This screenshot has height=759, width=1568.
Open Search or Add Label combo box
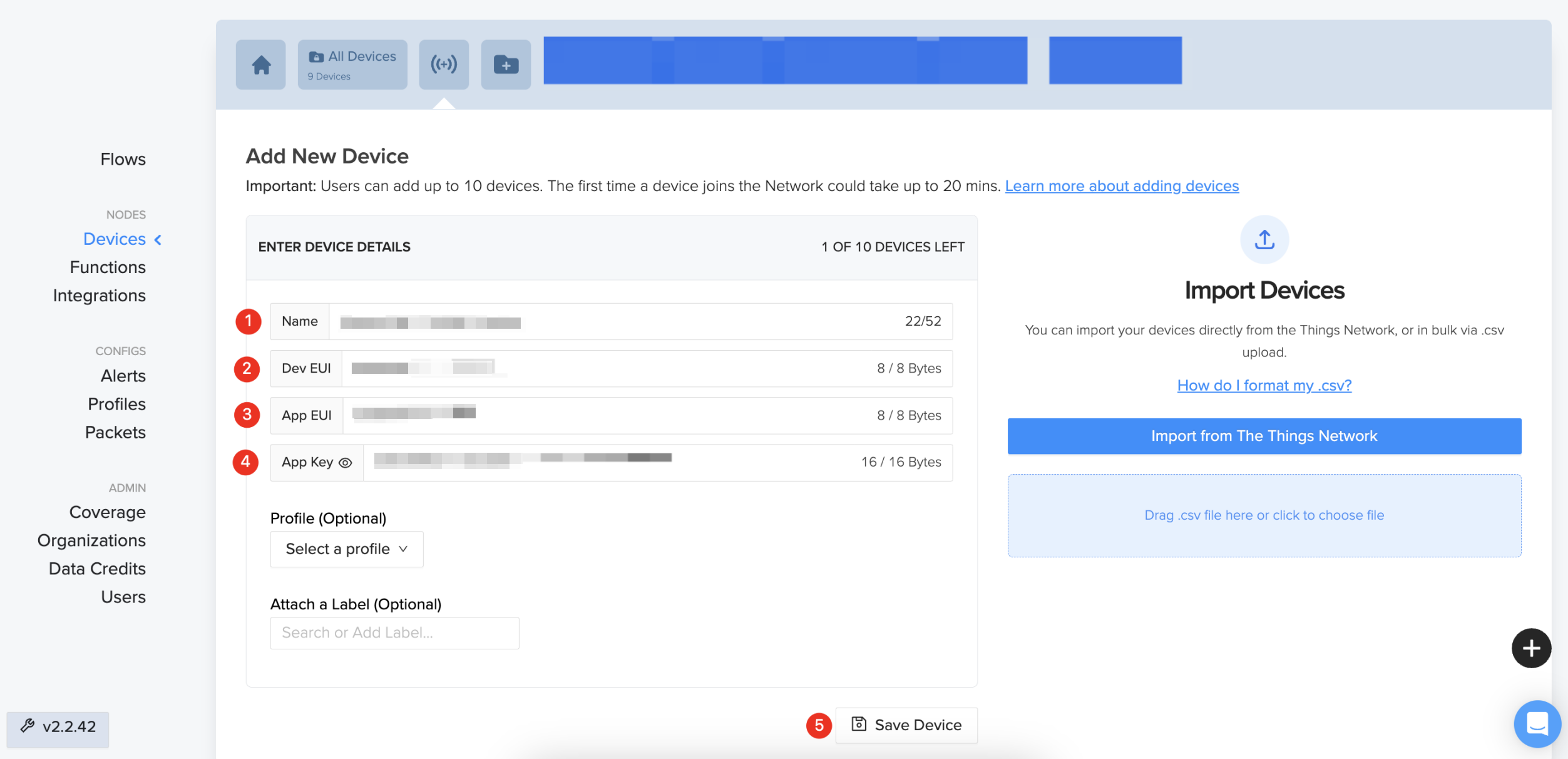[394, 633]
